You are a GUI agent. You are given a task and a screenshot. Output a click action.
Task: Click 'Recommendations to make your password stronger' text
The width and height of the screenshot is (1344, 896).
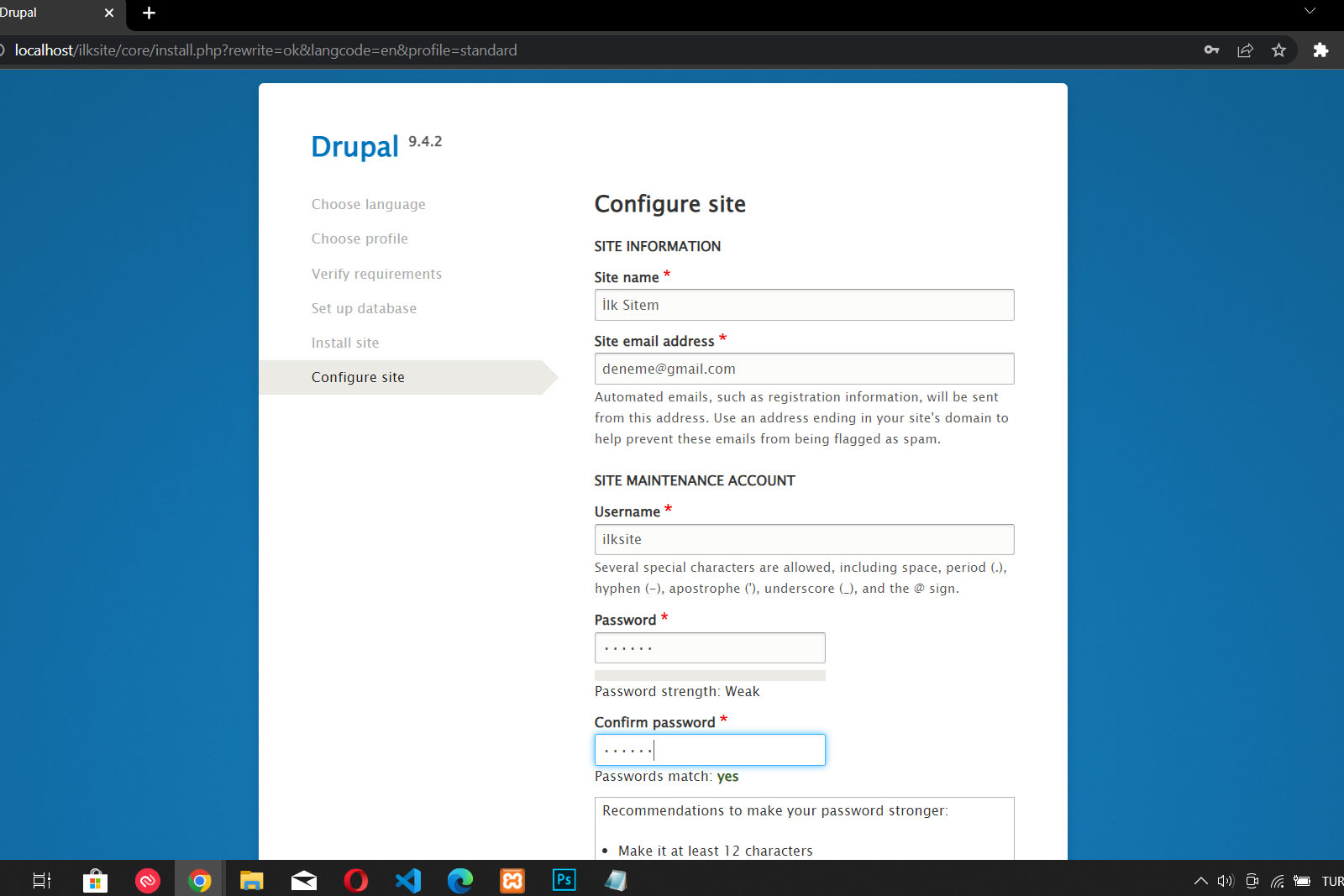click(775, 810)
